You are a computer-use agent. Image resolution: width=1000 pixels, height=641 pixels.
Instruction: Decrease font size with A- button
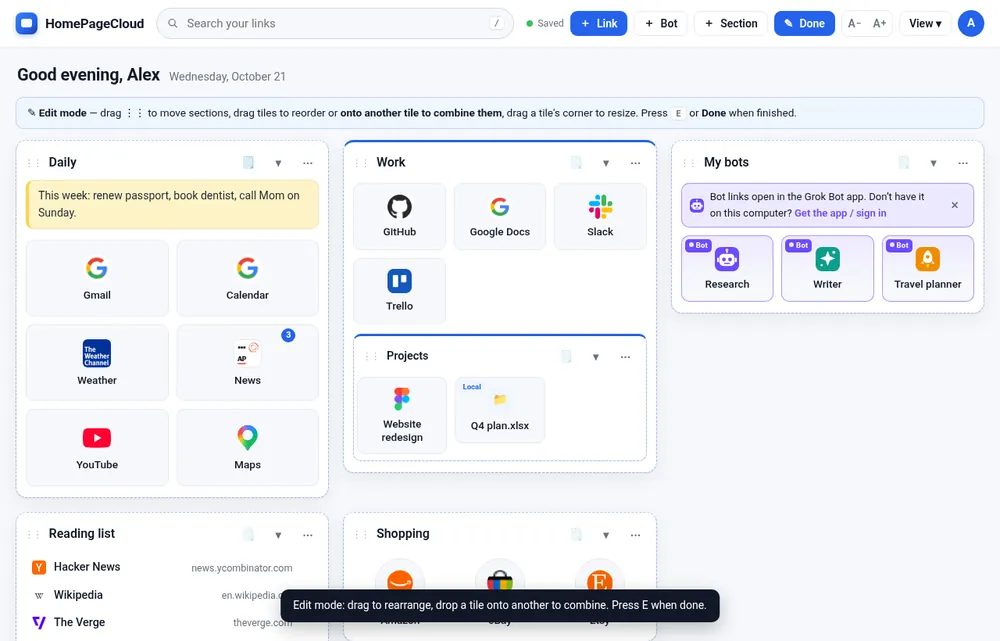pos(855,24)
